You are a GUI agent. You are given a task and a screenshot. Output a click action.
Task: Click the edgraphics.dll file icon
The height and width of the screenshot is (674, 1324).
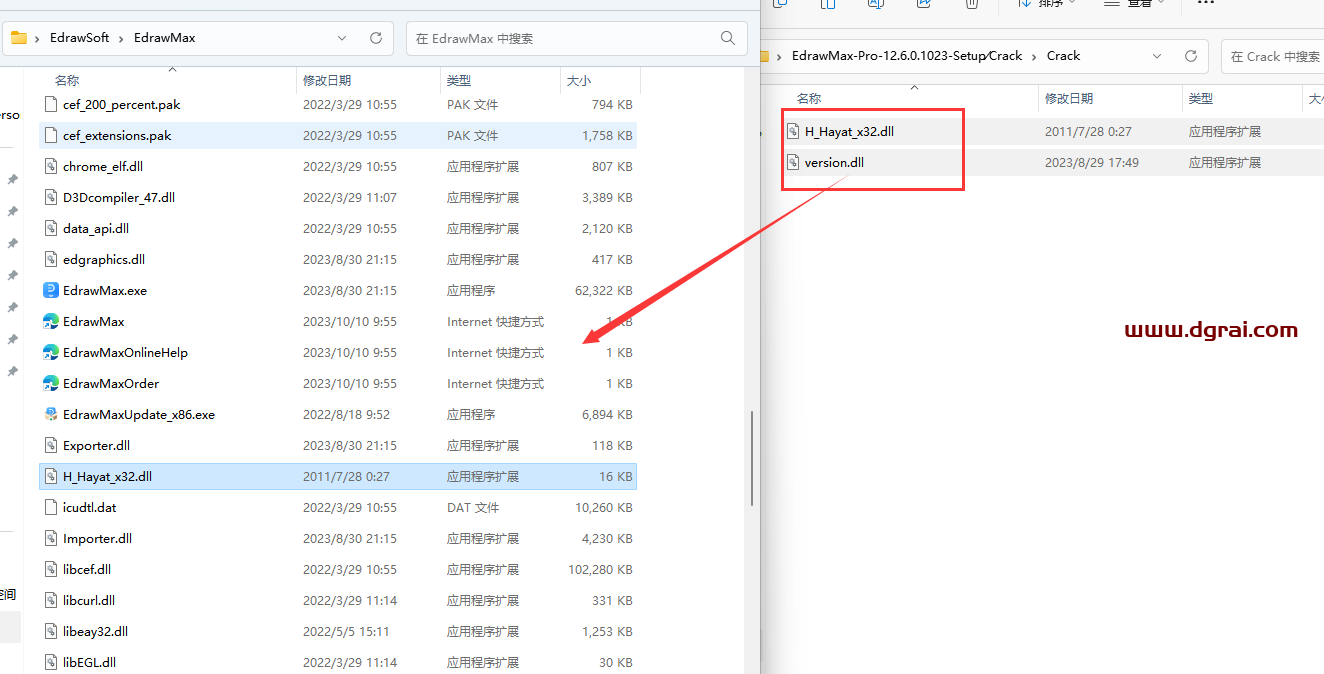point(52,260)
